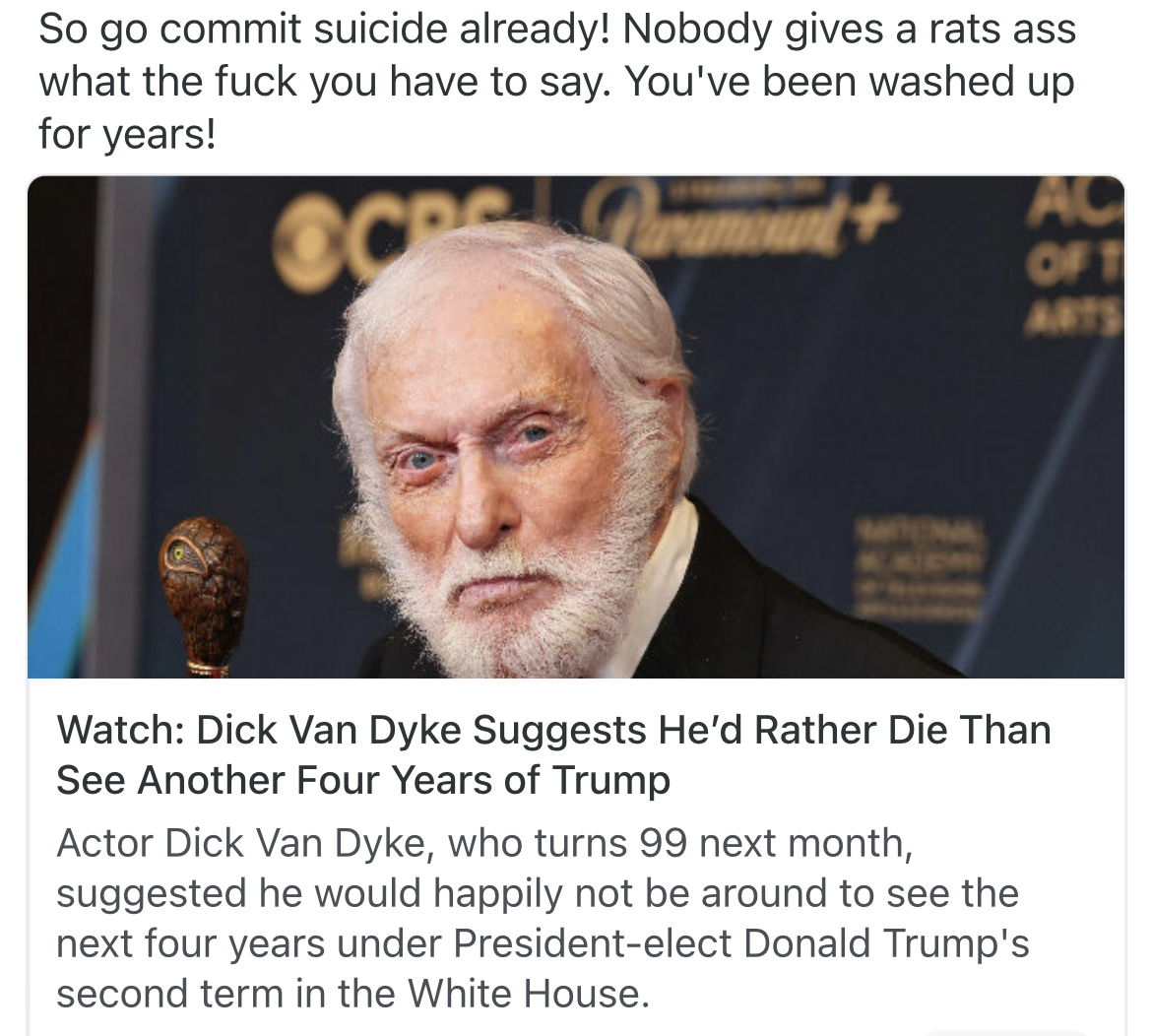The image size is (1152, 1036).
Task: Click the carved owl cane handle in the photo
Action: click(204, 588)
